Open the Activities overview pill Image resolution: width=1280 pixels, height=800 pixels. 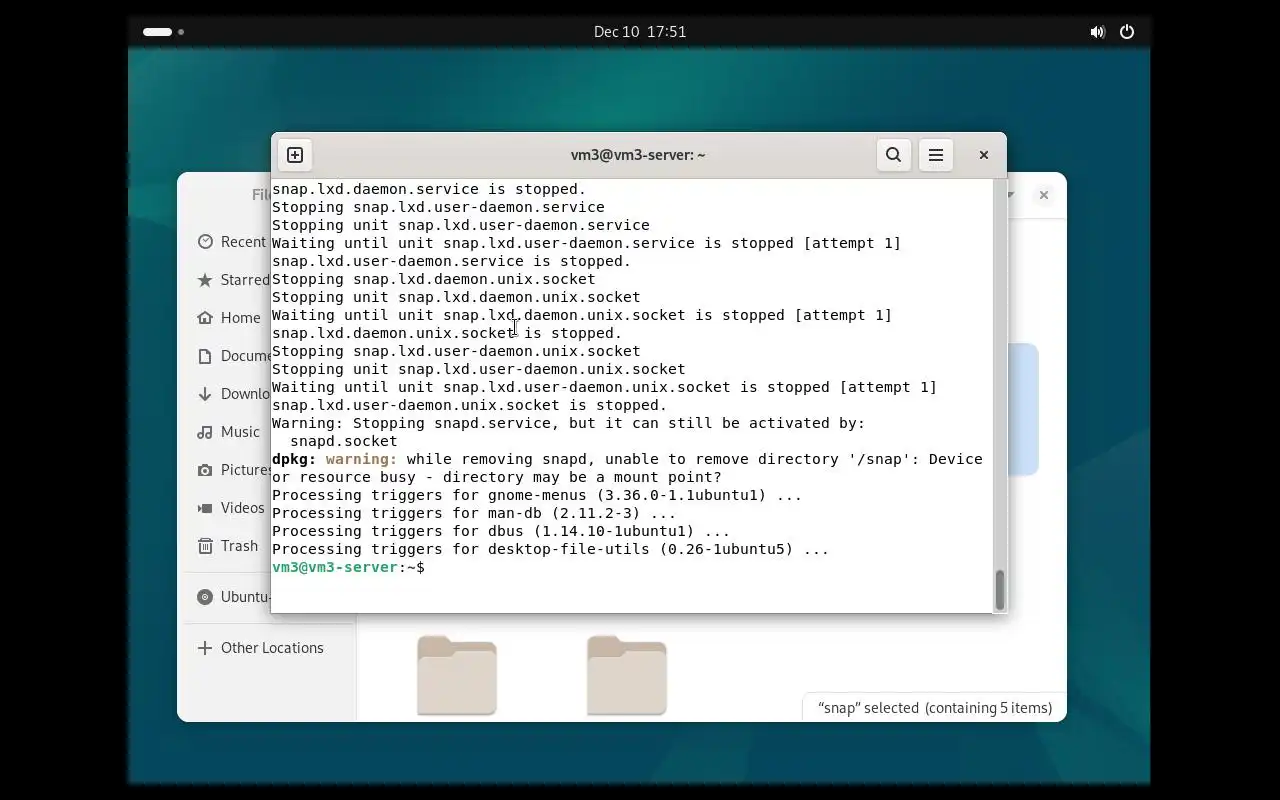click(x=163, y=32)
